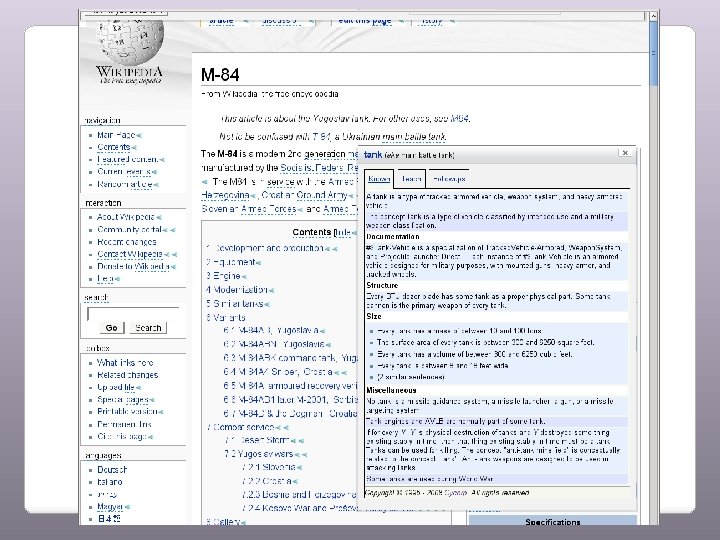
Task: Jump to Slovenia subsection 7.2.1
Action: point(269,467)
